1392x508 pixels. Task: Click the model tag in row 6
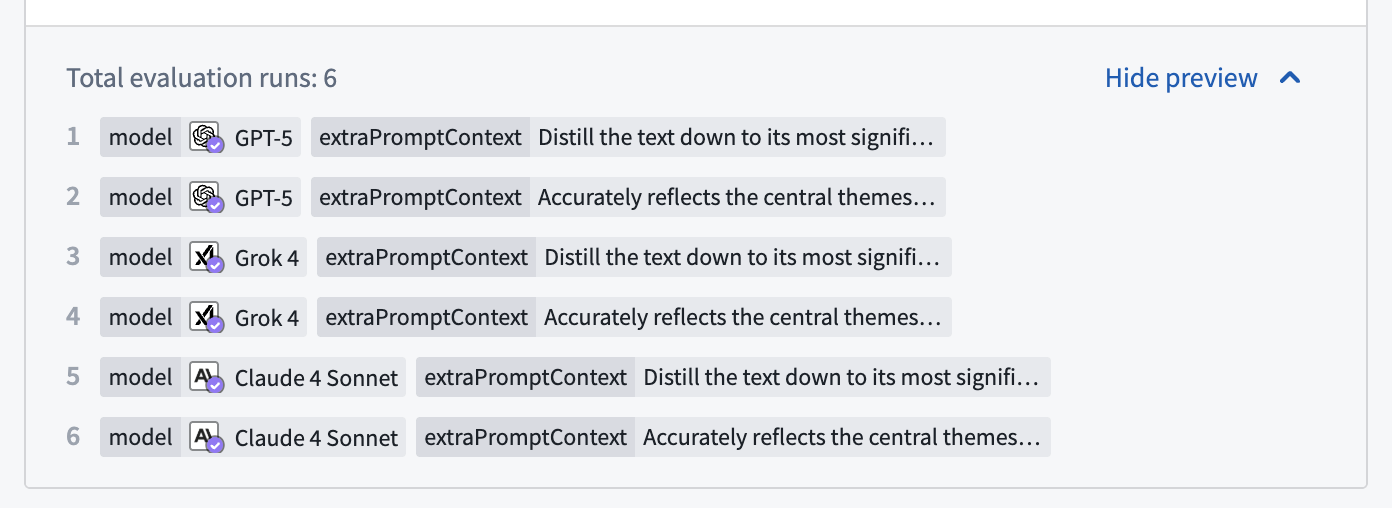tap(141, 438)
